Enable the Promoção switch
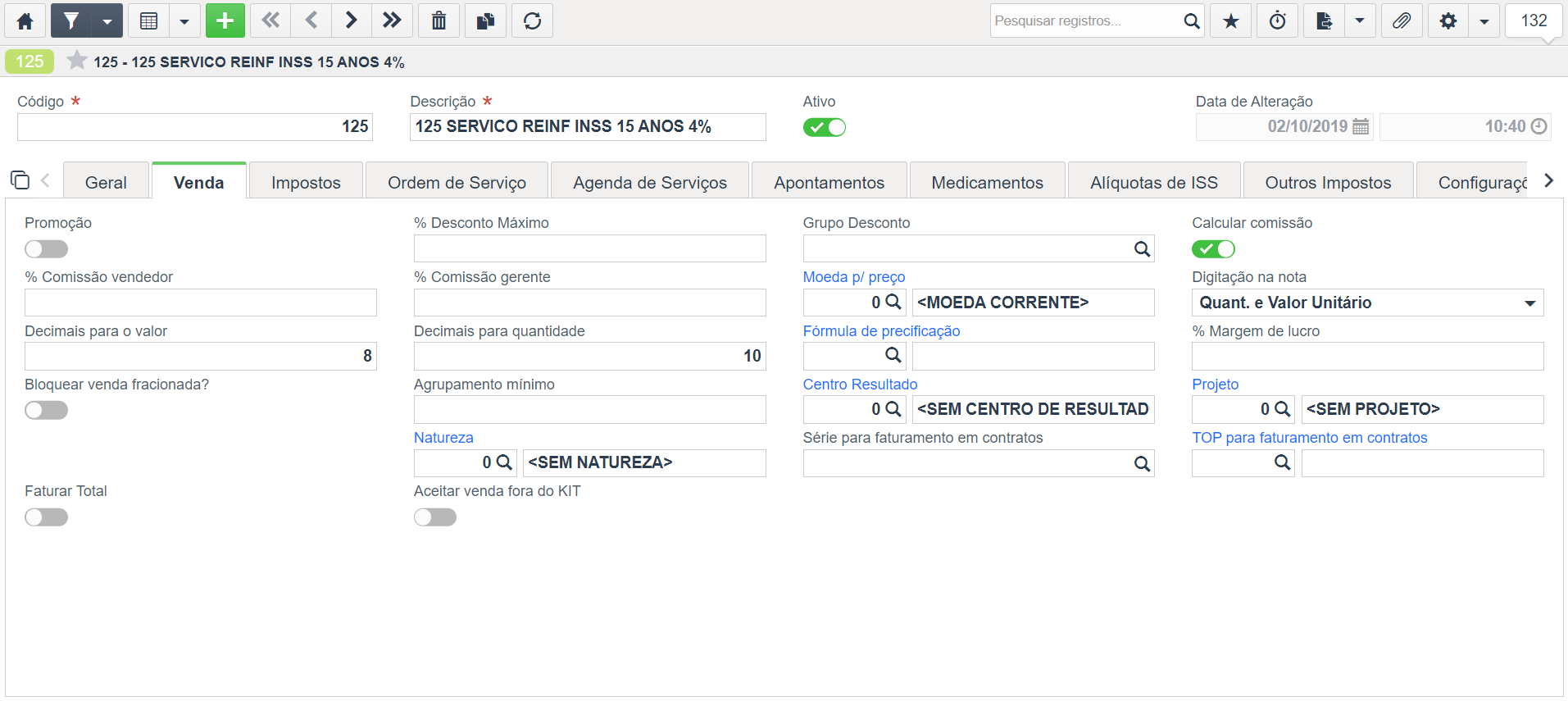 coord(46,248)
